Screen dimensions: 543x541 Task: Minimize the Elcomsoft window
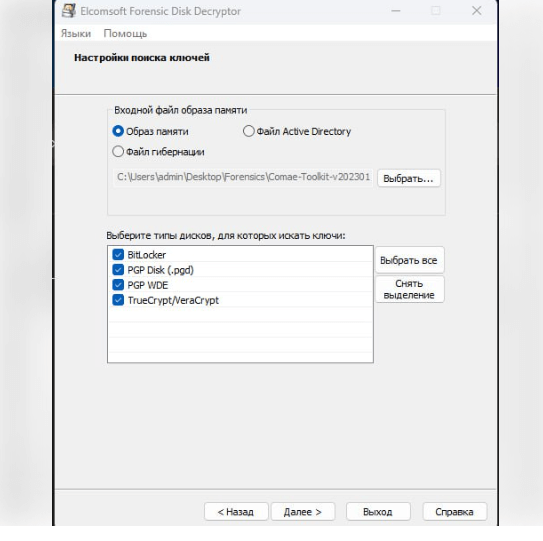395,11
